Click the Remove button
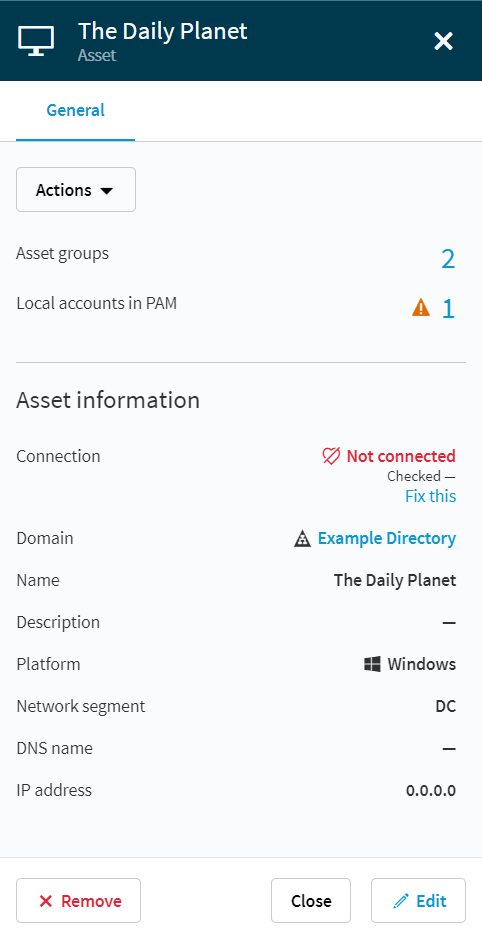Image resolution: width=482 pixels, height=931 pixels. 78,901
